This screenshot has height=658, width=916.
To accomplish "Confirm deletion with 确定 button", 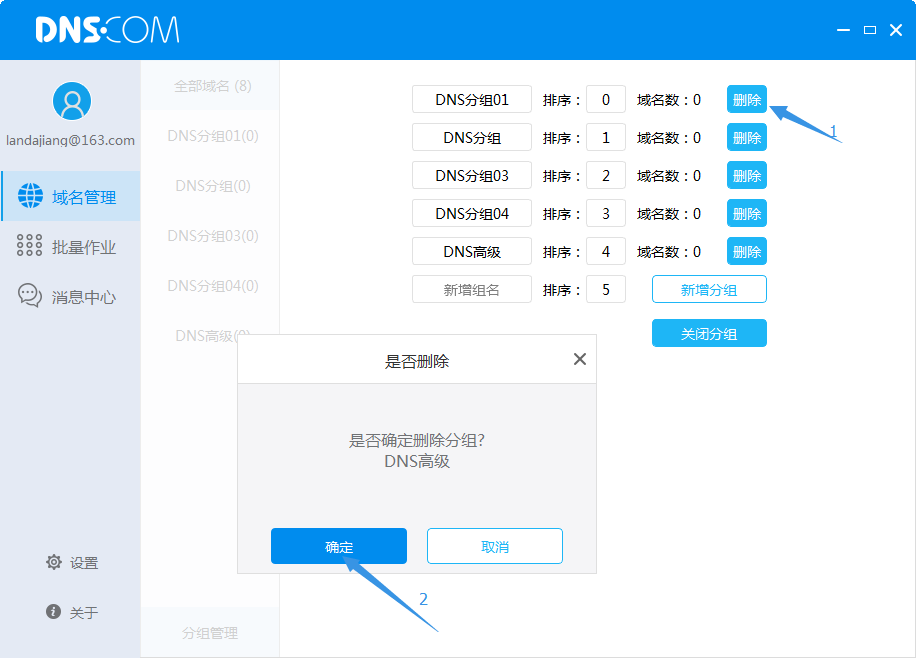I will [339, 547].
